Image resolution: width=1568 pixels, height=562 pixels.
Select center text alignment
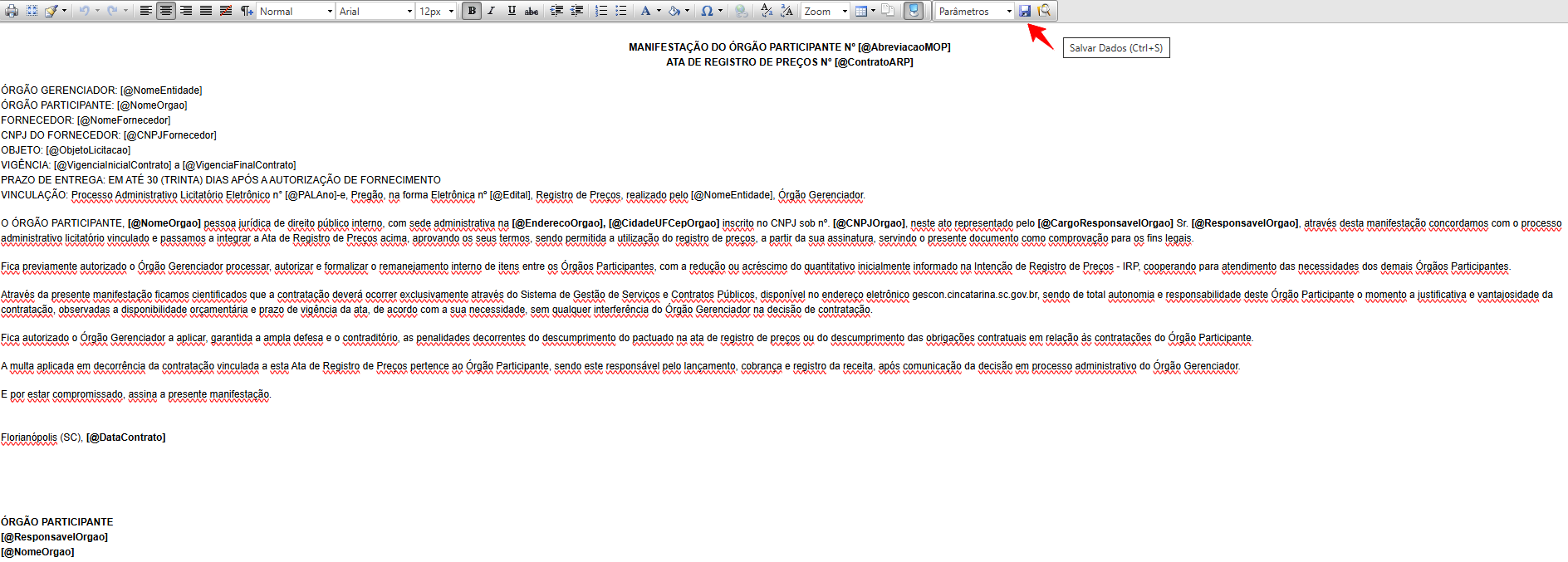166,11
